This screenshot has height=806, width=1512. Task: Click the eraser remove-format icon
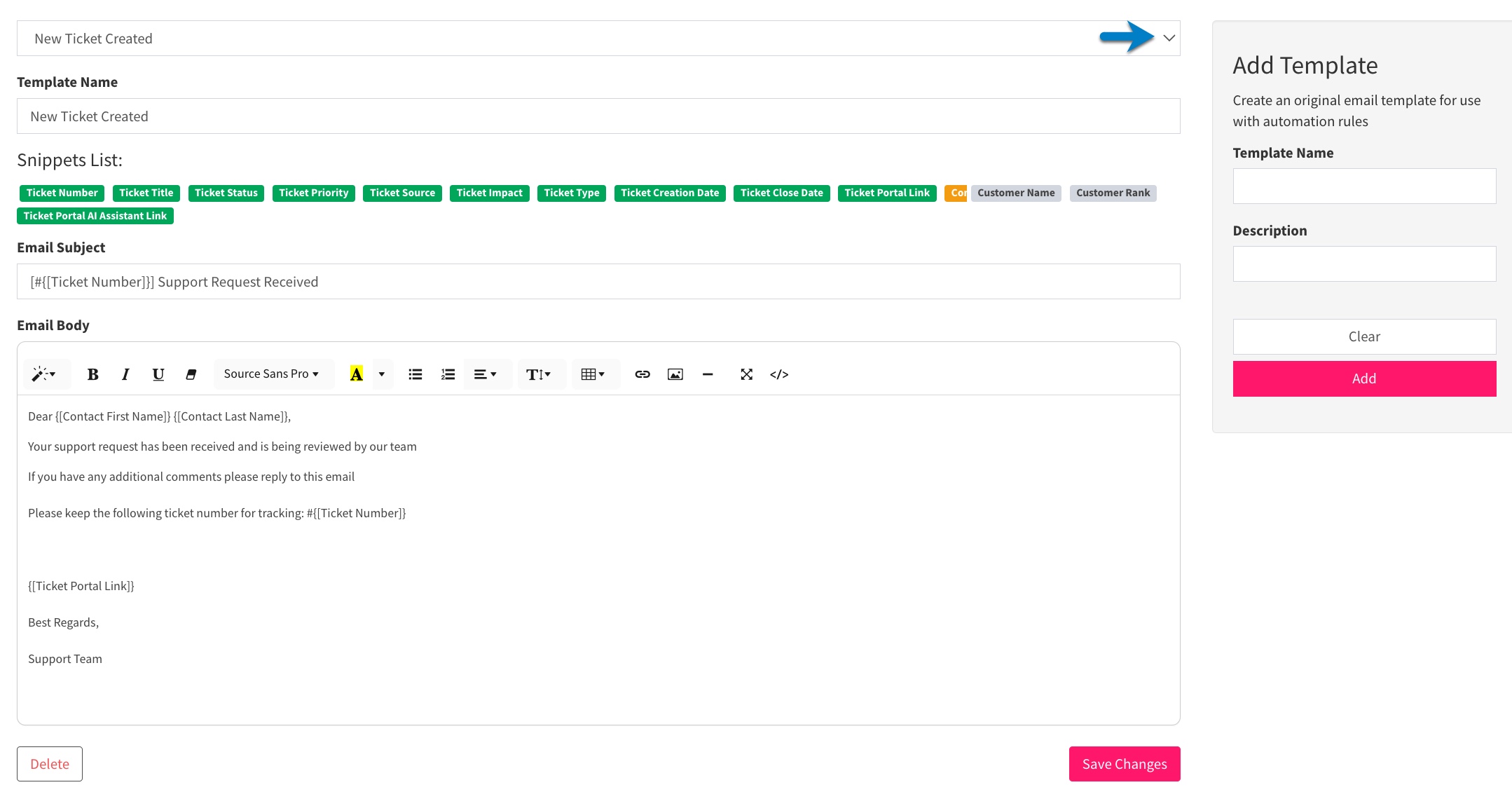(x=191, y=374)
